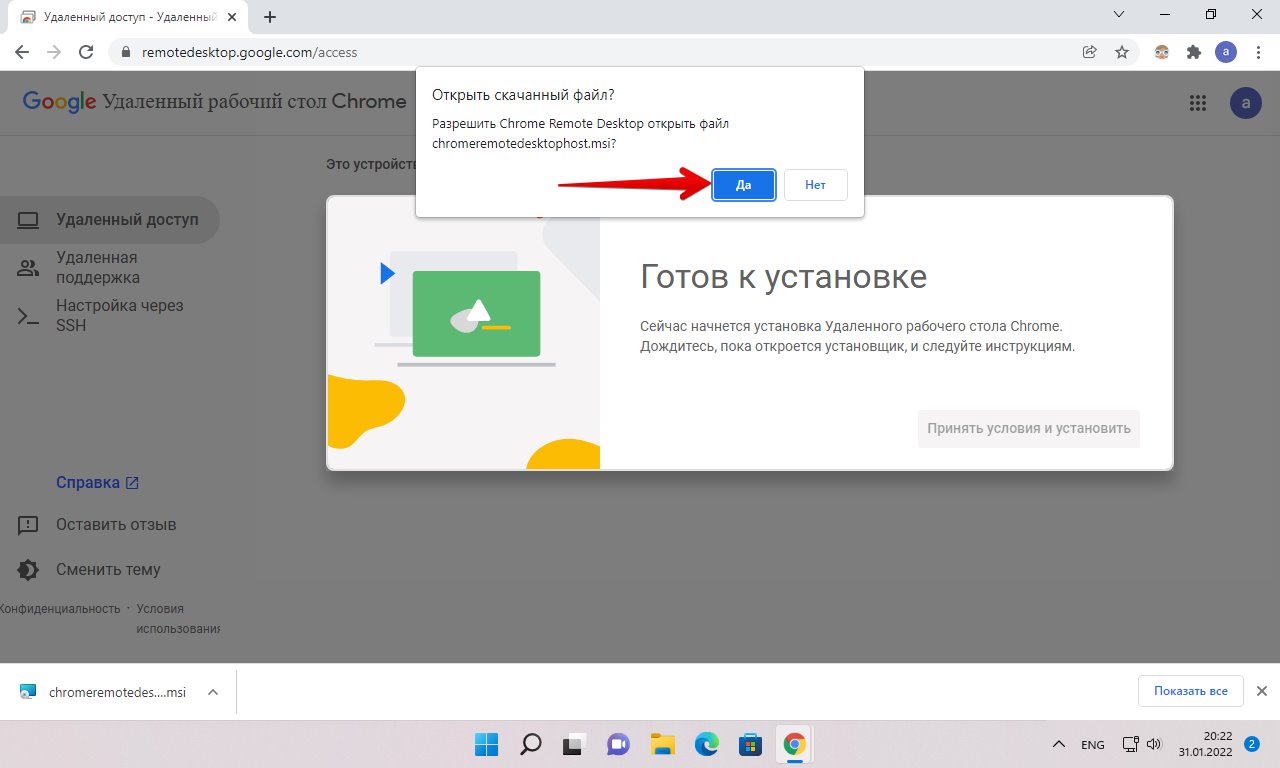Bookmark the page with the star icon
The image size is (1280, 768).
[1122, 52]
